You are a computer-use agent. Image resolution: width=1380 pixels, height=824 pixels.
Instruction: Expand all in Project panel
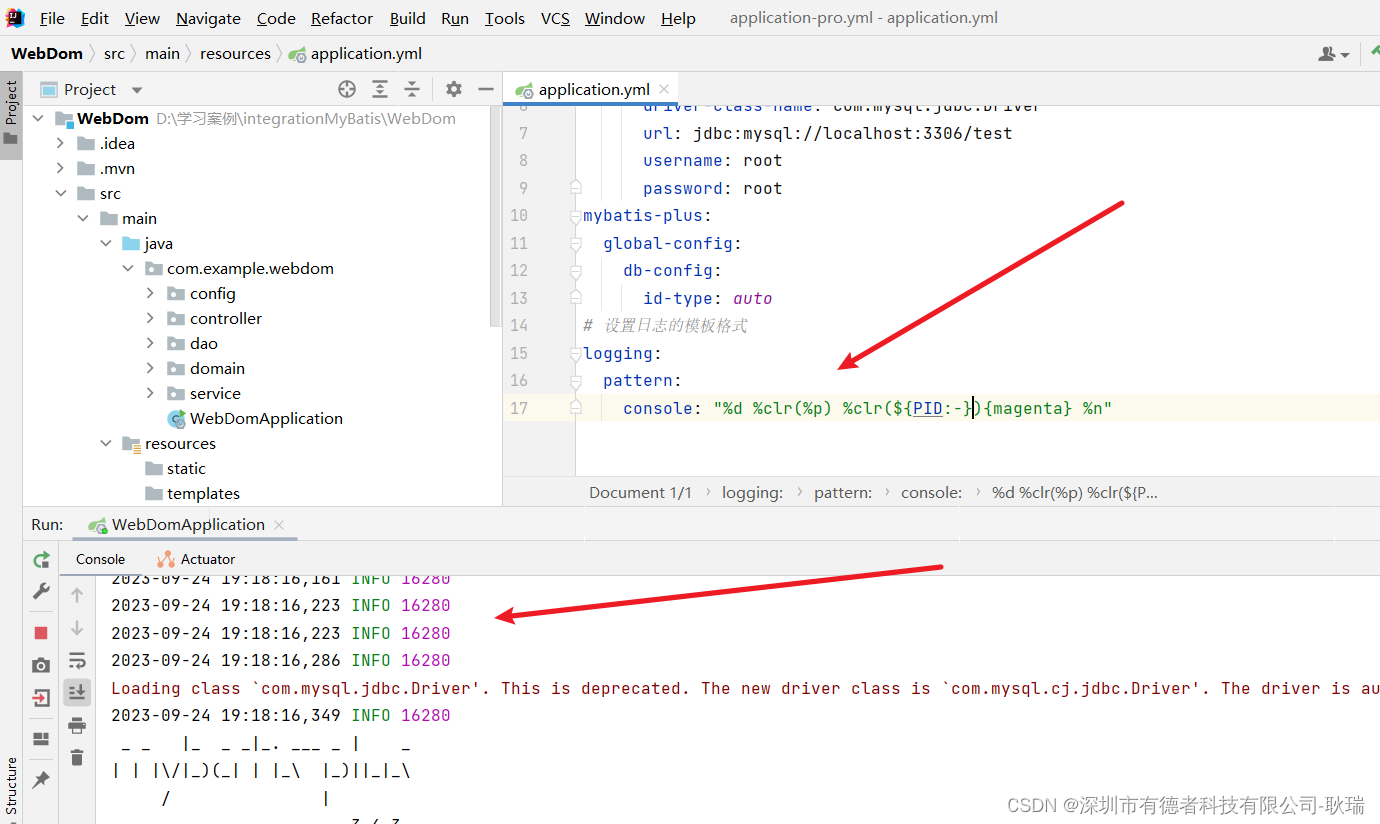coord(380,89)
